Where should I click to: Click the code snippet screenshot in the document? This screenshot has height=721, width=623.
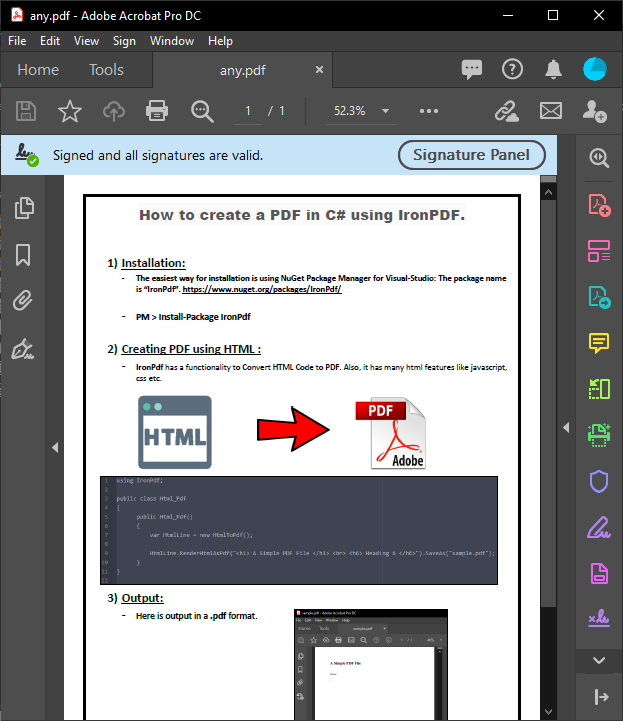(x=299, y=531)
